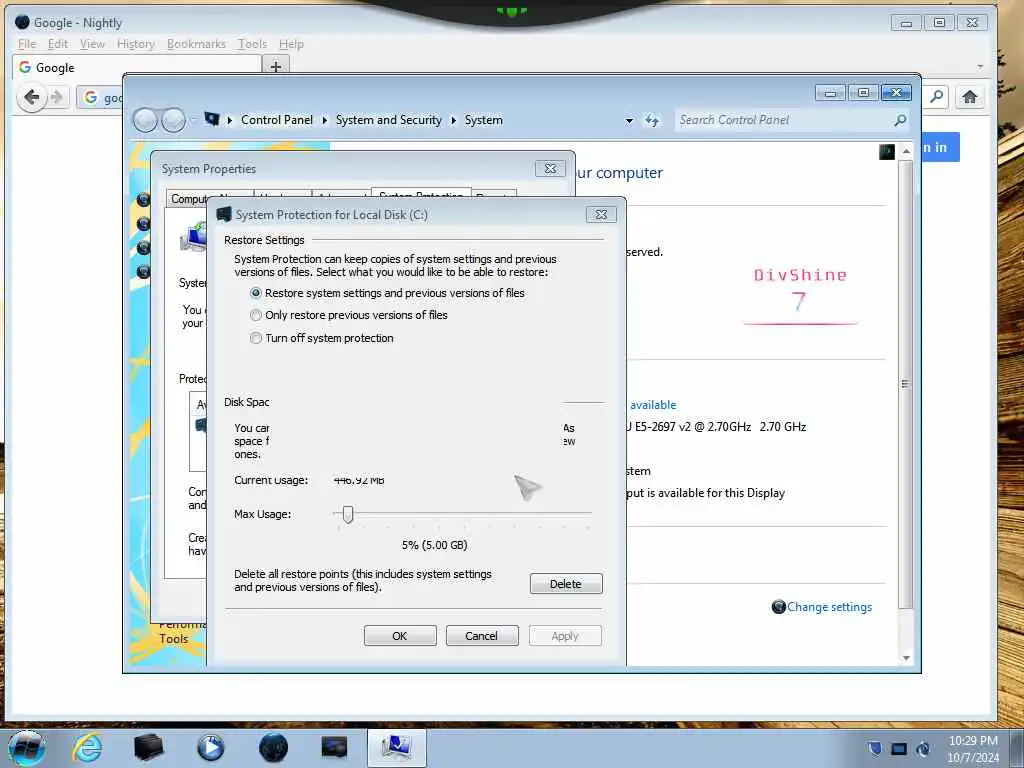Switch to Computer Name tab in System Properties
Screen dimensions: 1024x768
[188, 199]
